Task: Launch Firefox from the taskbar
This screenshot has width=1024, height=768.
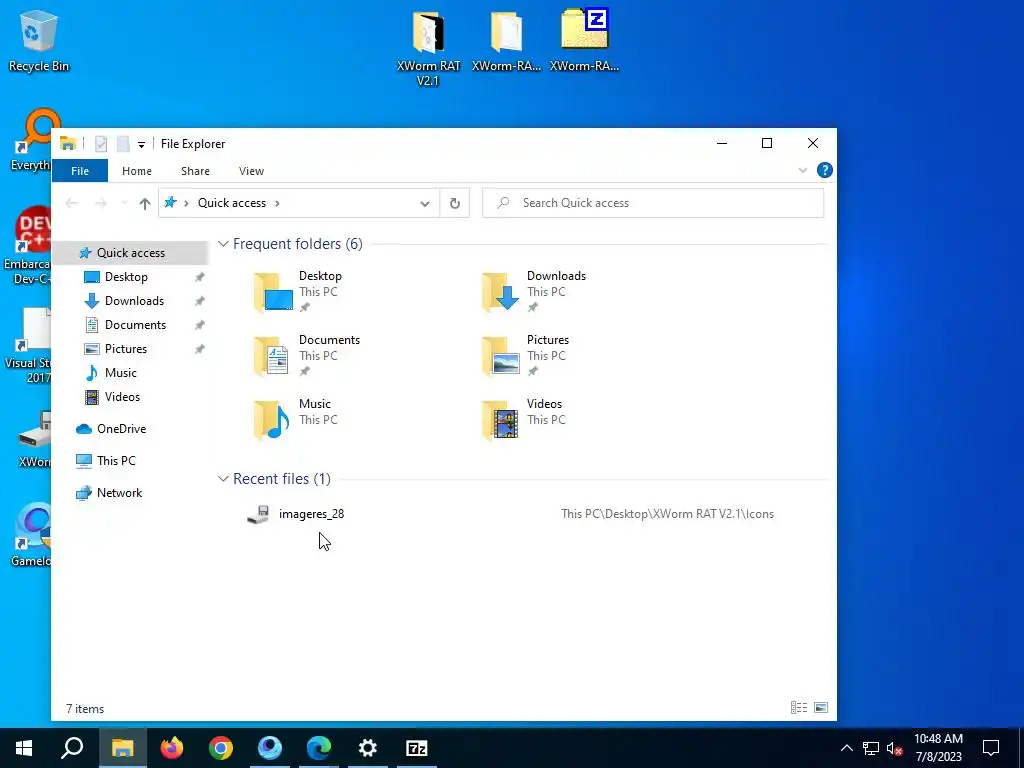Action: (172, 748)
